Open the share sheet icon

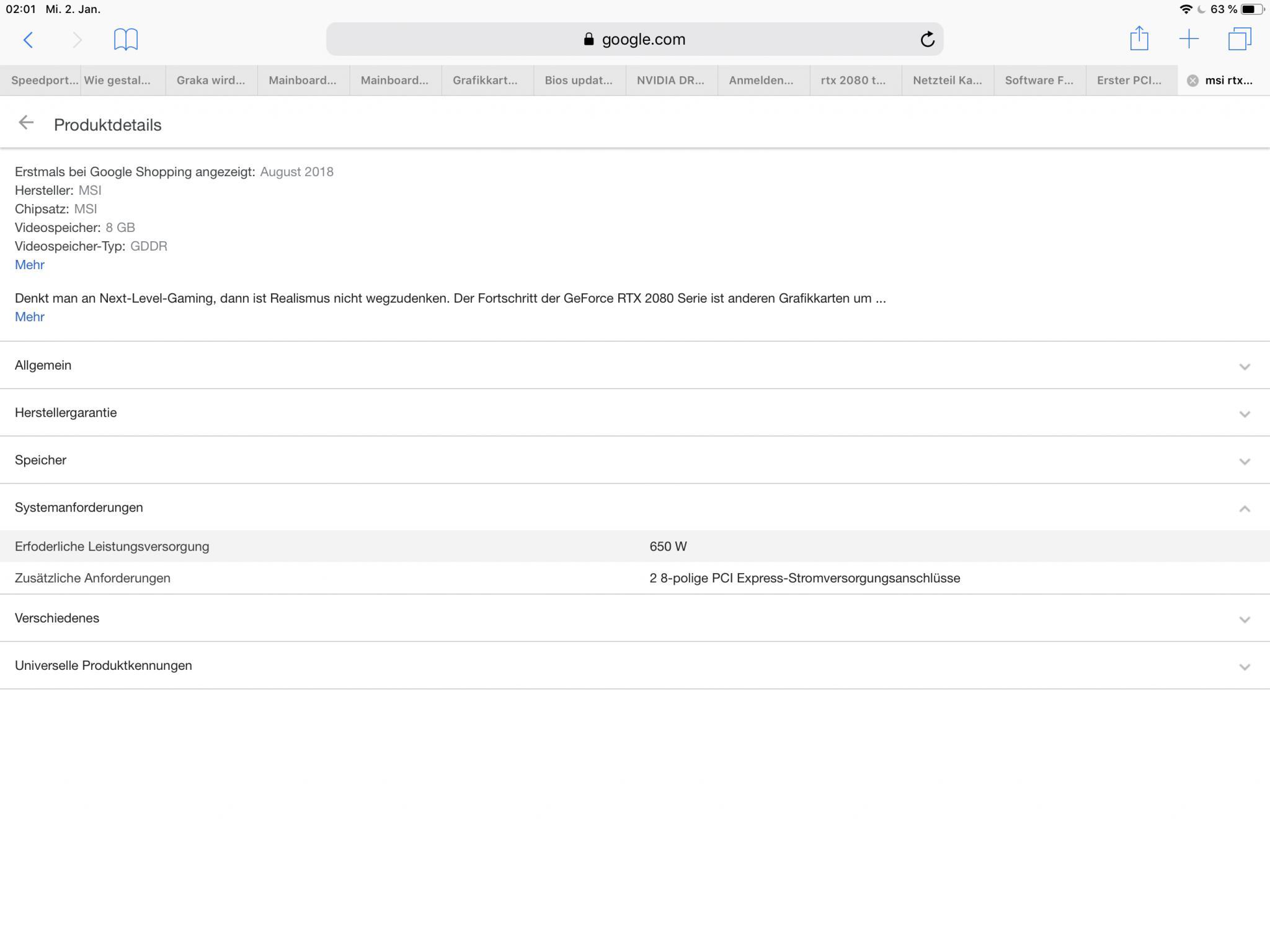coord(1139,38)
